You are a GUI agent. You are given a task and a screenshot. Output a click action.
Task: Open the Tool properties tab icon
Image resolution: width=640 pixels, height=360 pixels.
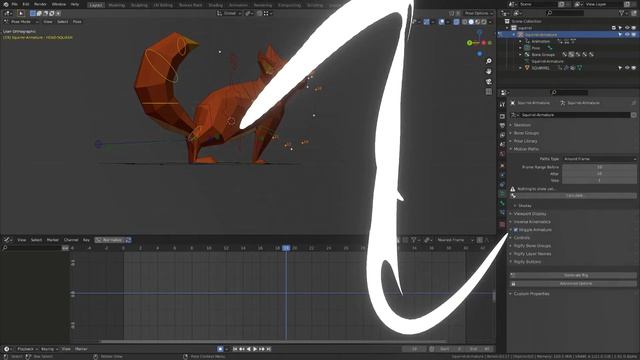coord(502,105)
